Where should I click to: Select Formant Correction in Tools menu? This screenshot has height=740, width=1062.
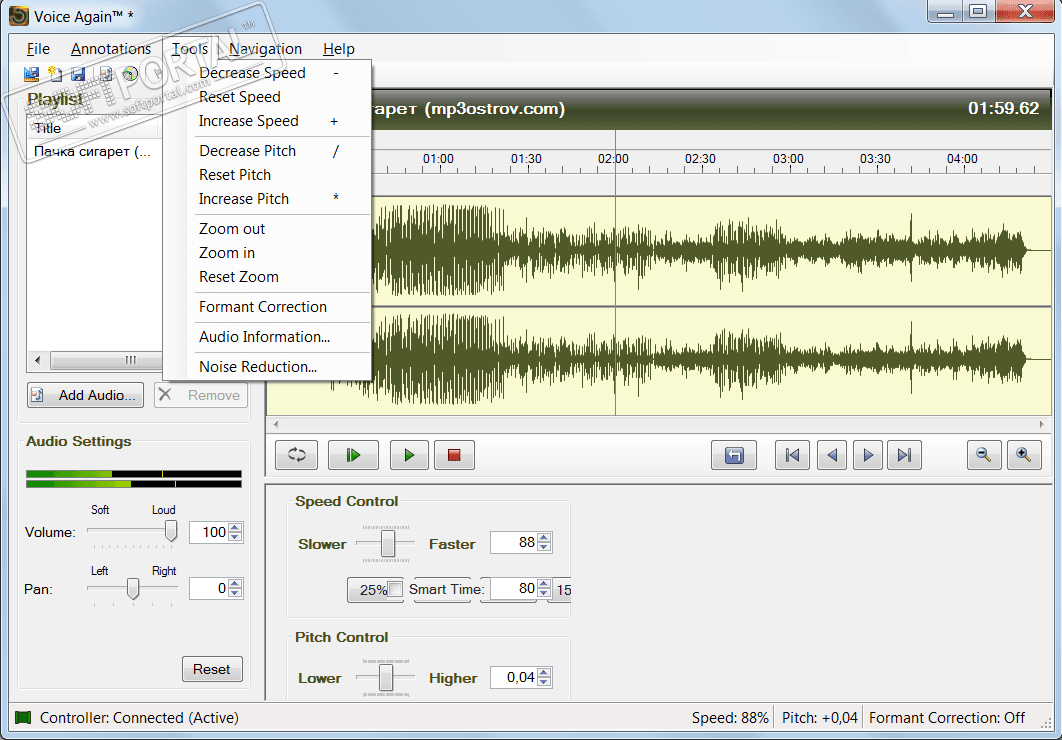[x=263, y=307]
